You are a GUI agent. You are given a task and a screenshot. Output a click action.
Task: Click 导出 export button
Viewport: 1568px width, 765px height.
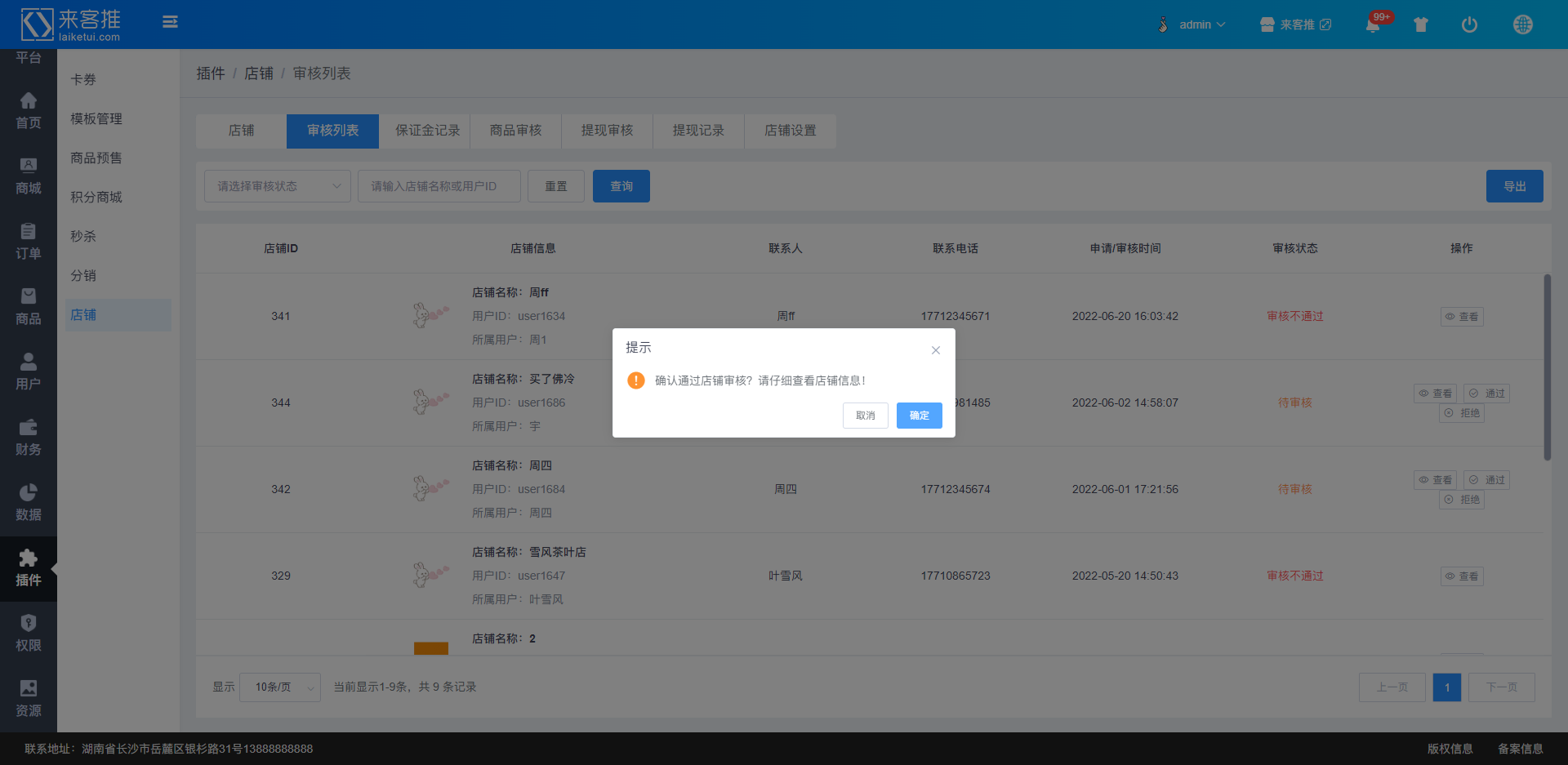(x=1515, y=186)
